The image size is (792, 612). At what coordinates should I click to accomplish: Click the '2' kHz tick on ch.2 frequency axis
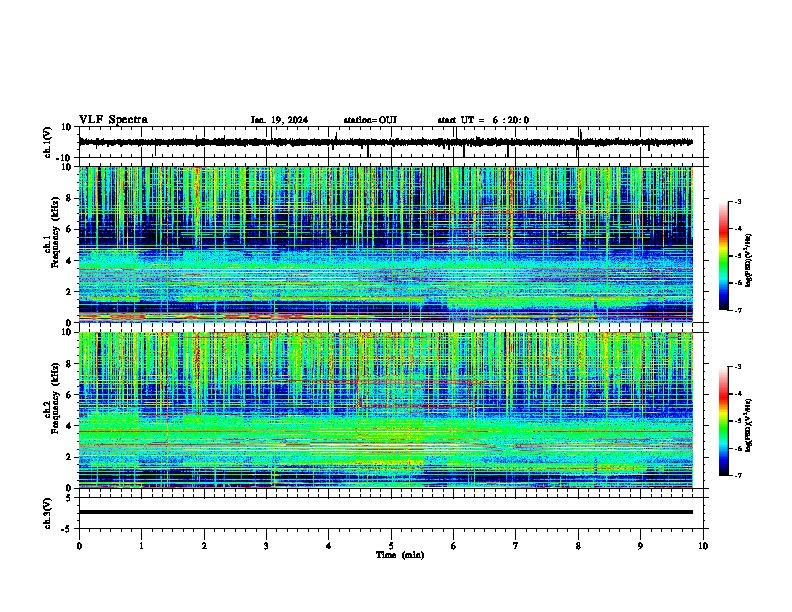coord(71,457)
